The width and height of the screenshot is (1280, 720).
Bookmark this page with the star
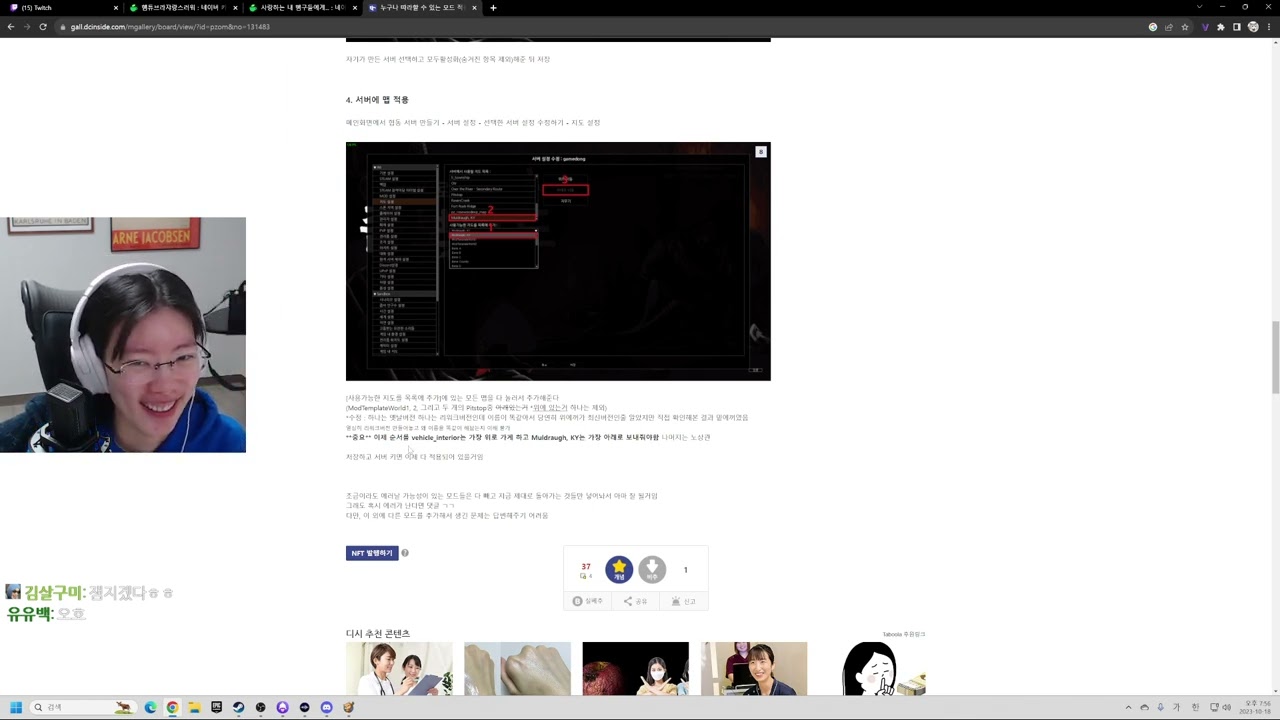click(1185, 27)
